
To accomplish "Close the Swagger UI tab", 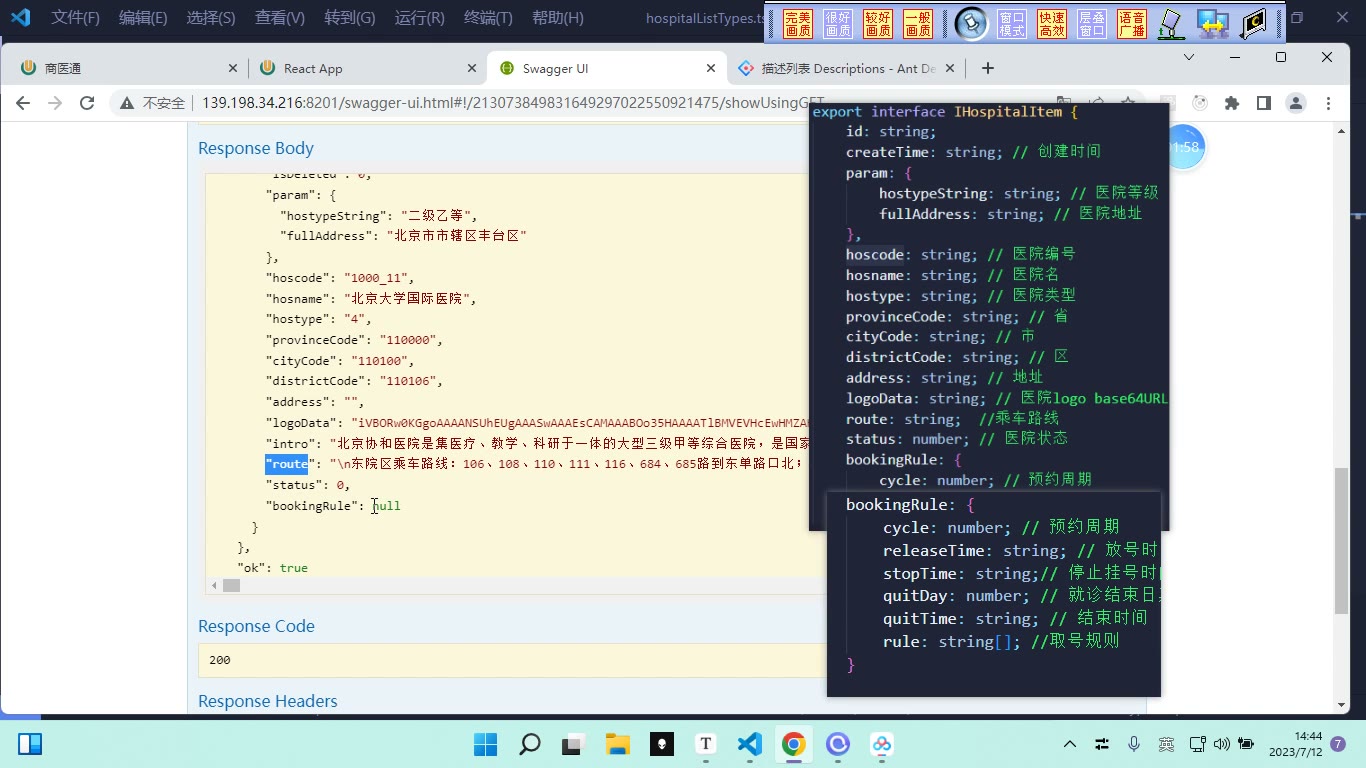I will [x=711, y=68].
